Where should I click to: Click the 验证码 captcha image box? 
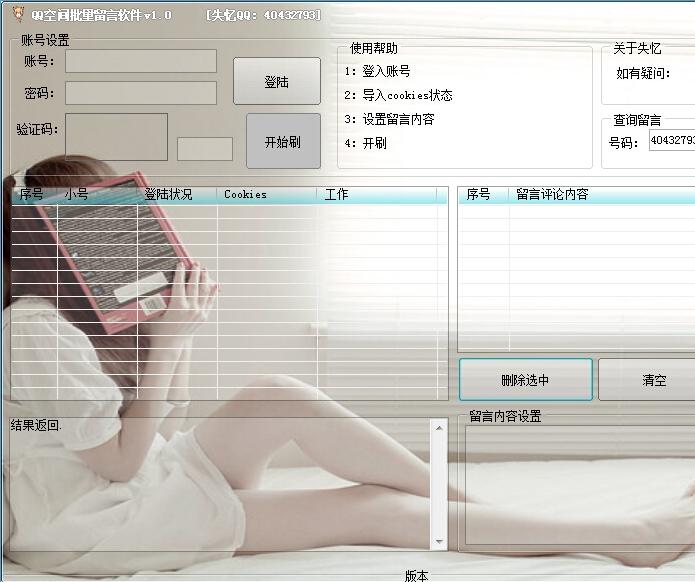pos(117,137)
